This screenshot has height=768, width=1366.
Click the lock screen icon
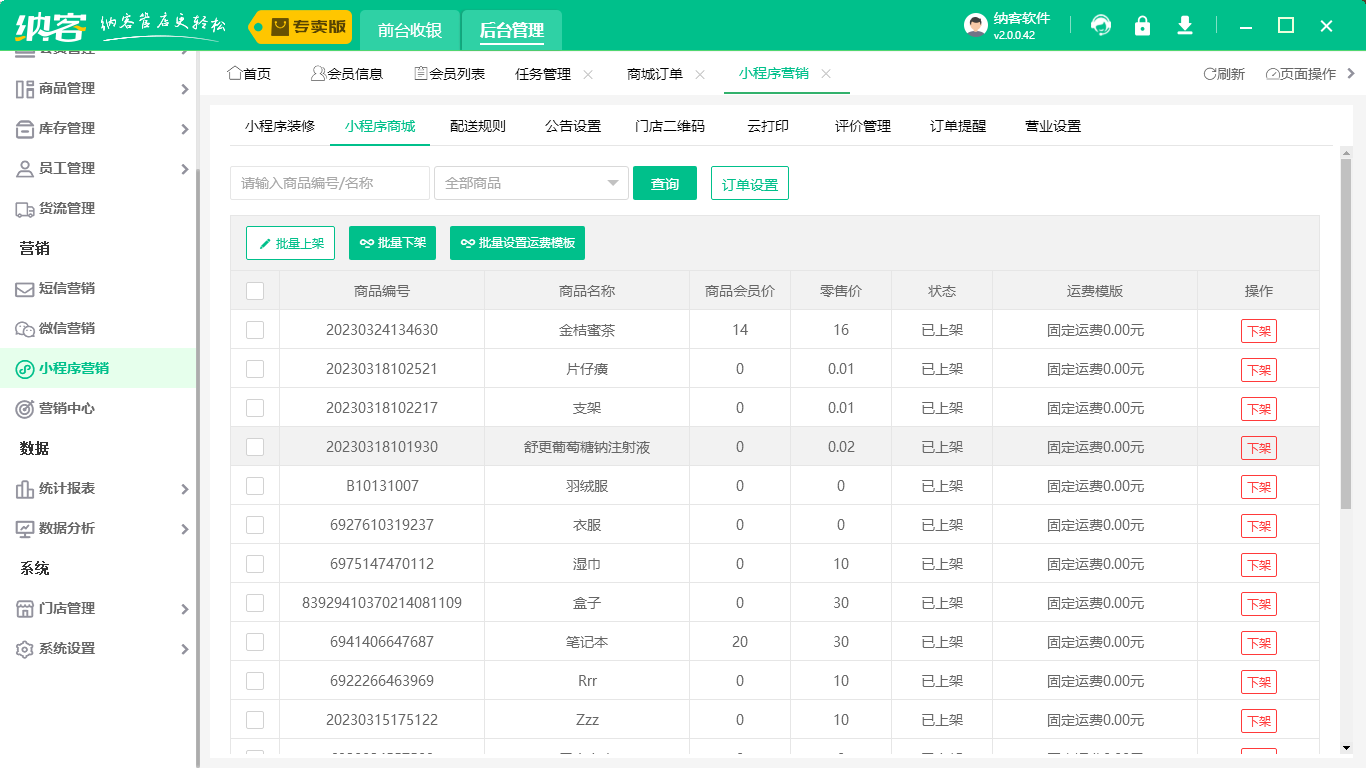coord(1142,26)
